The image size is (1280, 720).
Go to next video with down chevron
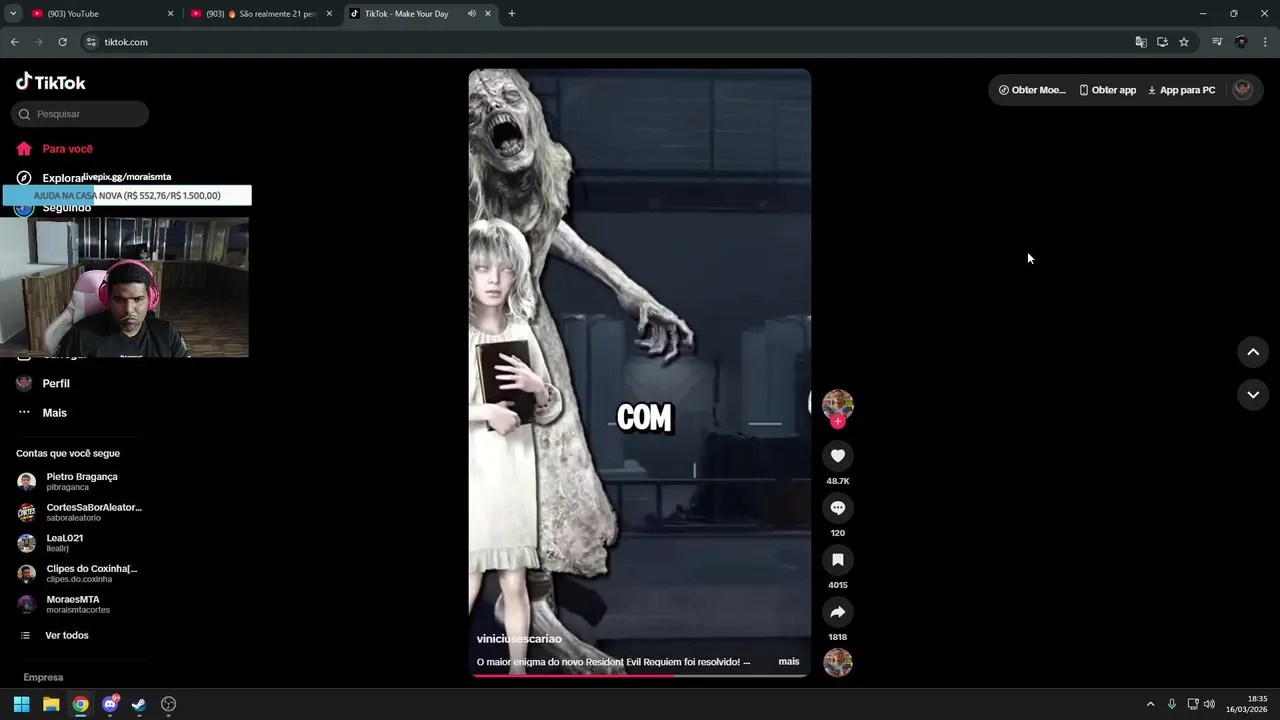click(1253, 395)
